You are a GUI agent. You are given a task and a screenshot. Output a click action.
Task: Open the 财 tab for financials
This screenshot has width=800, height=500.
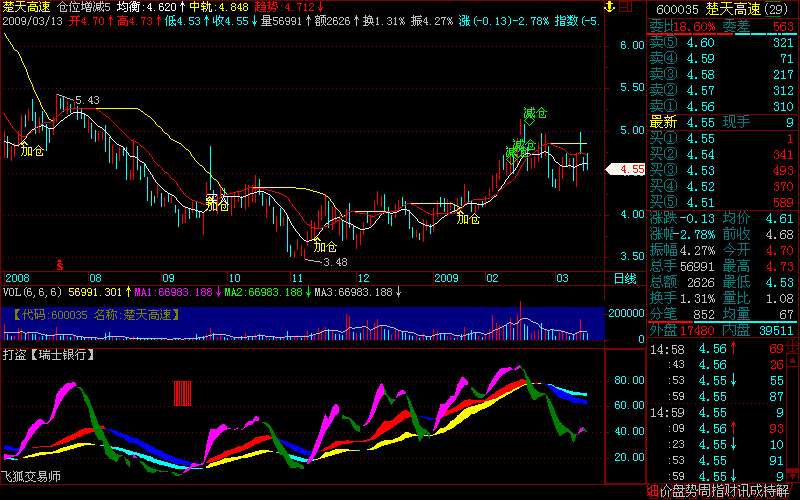point(730,491)
